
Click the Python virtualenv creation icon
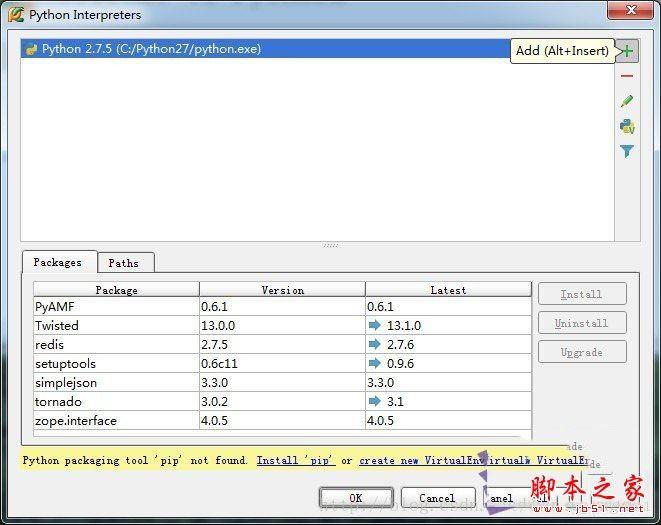[627, 126]
